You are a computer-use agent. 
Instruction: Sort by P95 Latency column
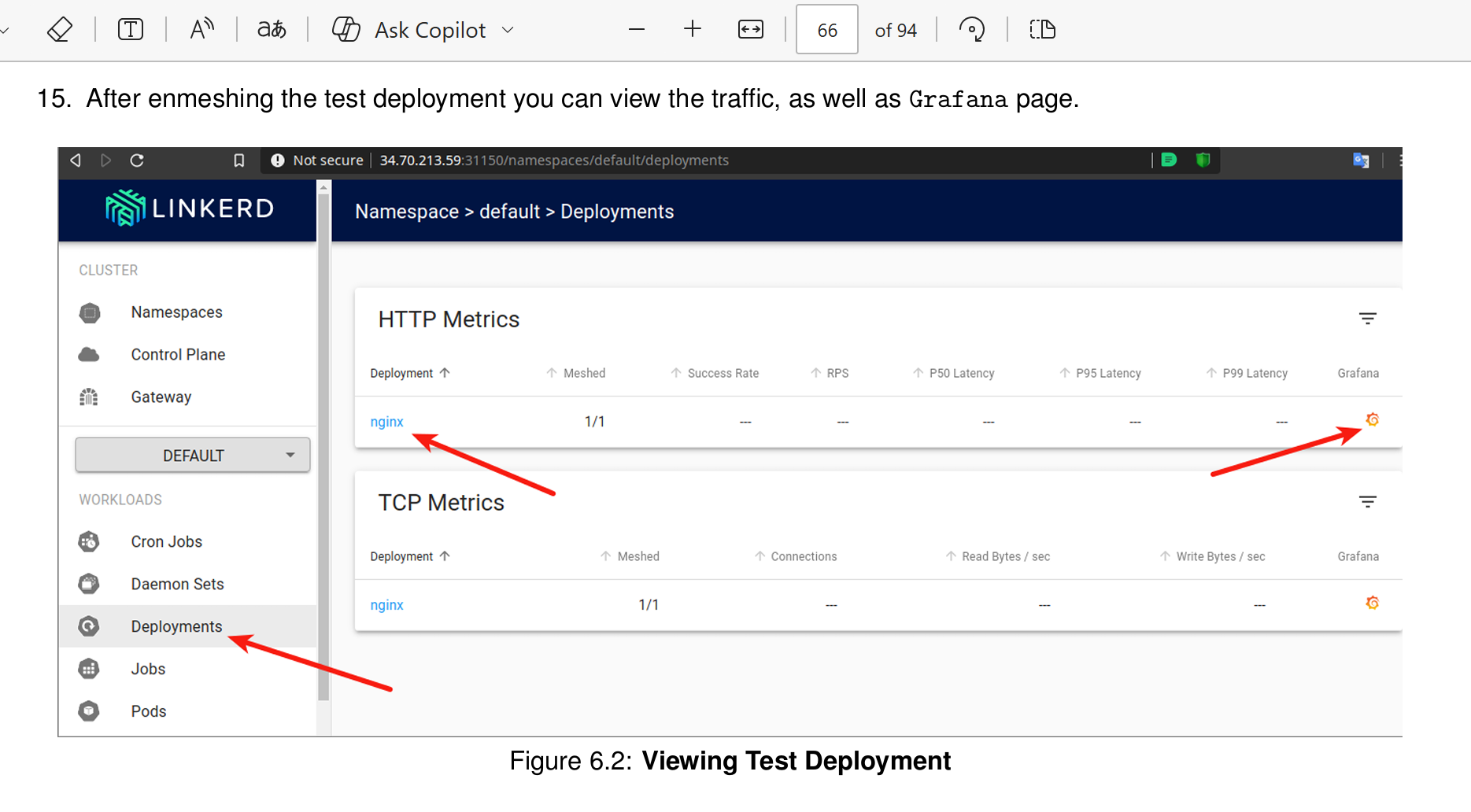point(1100,373)
